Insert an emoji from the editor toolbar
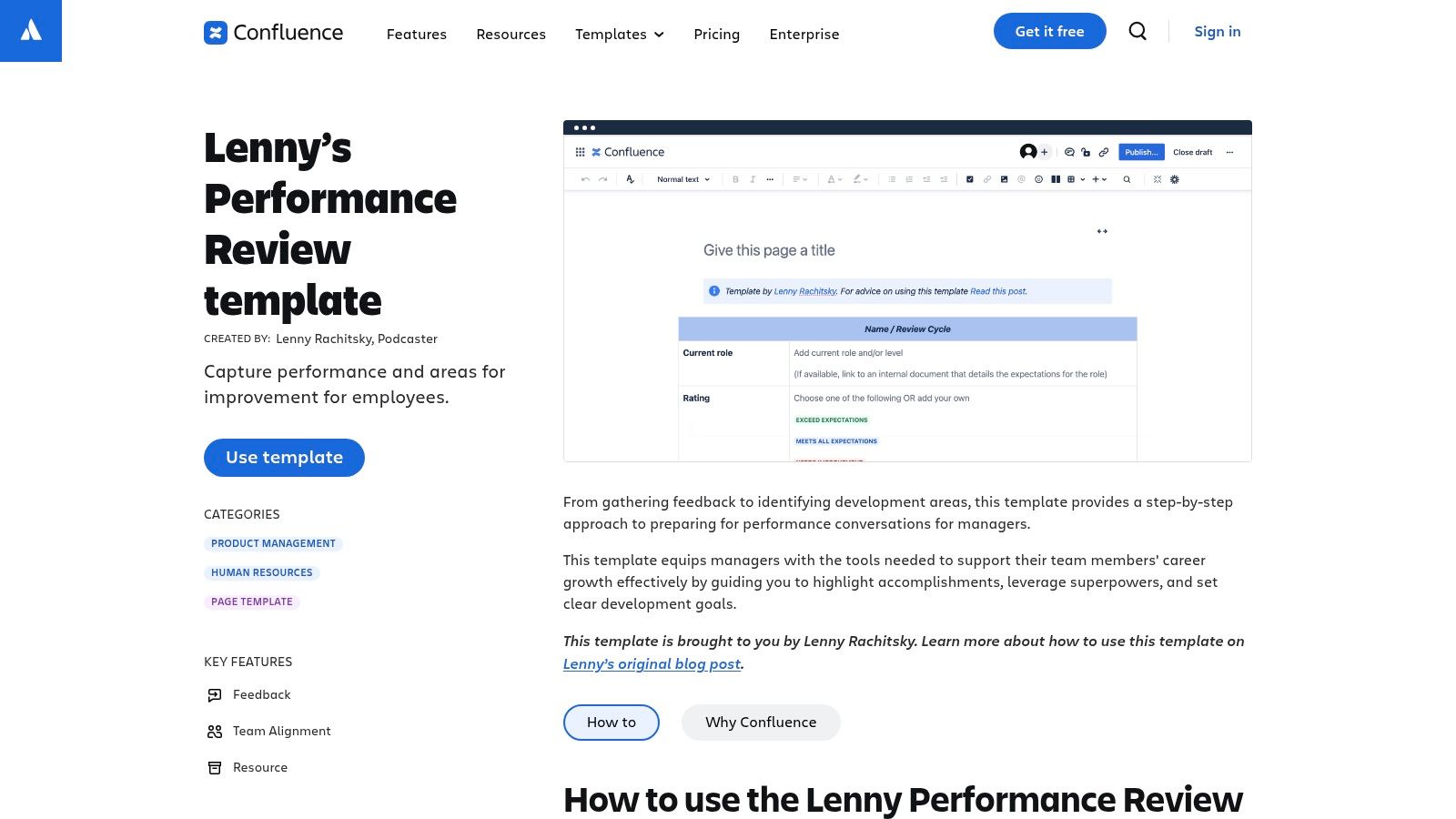The height and width of the screenshot is (819, 1456). pyautogui.click(x=1038, y=179)
